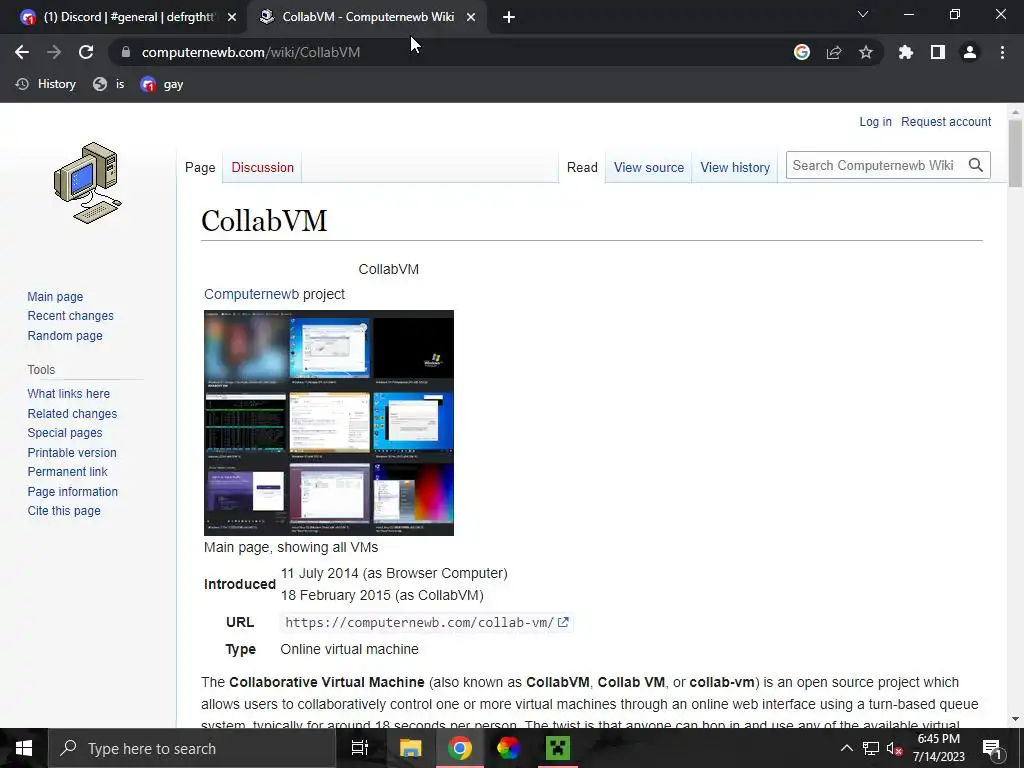The image size is (1024, 768).
Task: Open the View history tab
Action: 735,167
